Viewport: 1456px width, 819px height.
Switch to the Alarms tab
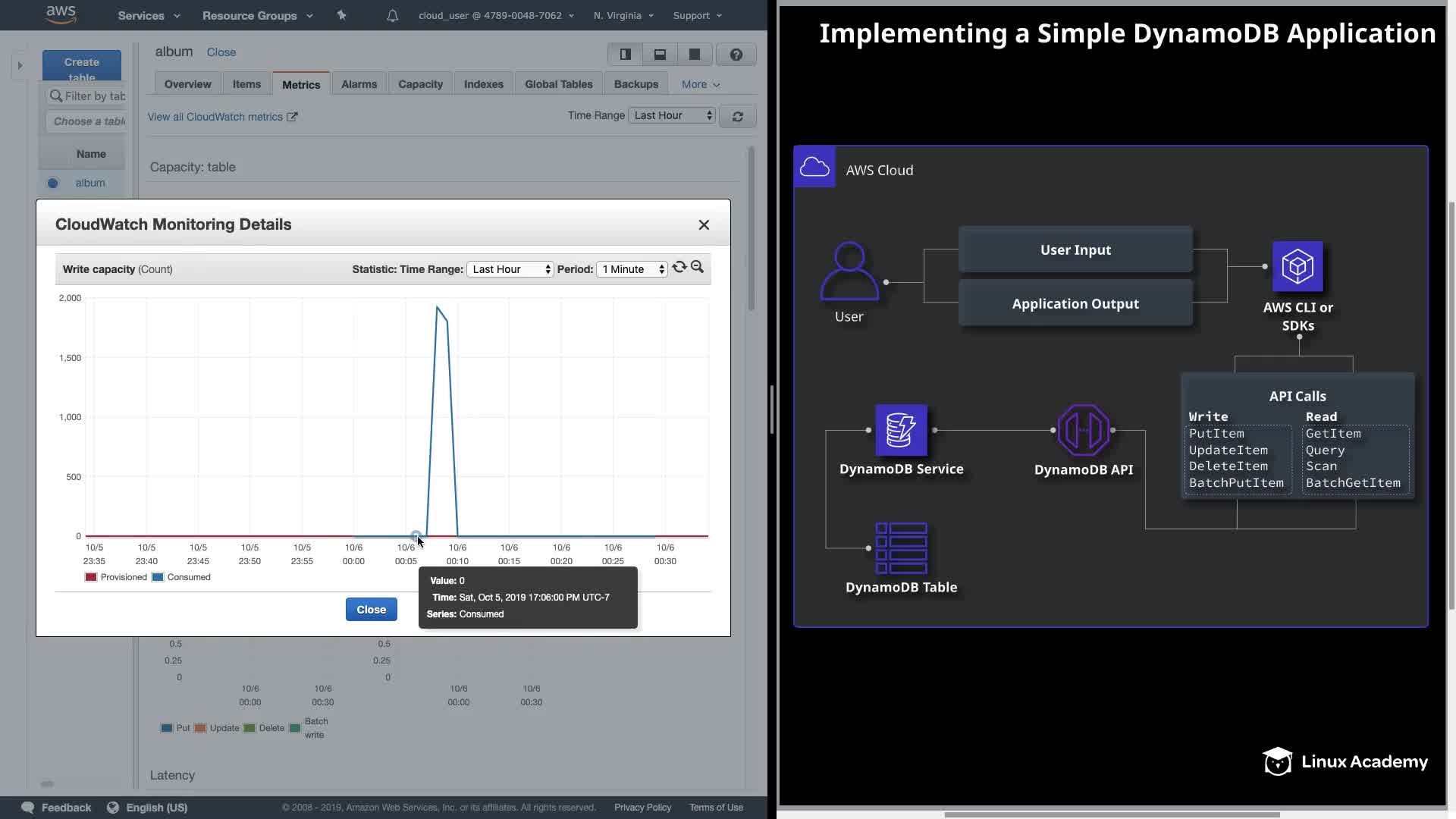[359, 84]
